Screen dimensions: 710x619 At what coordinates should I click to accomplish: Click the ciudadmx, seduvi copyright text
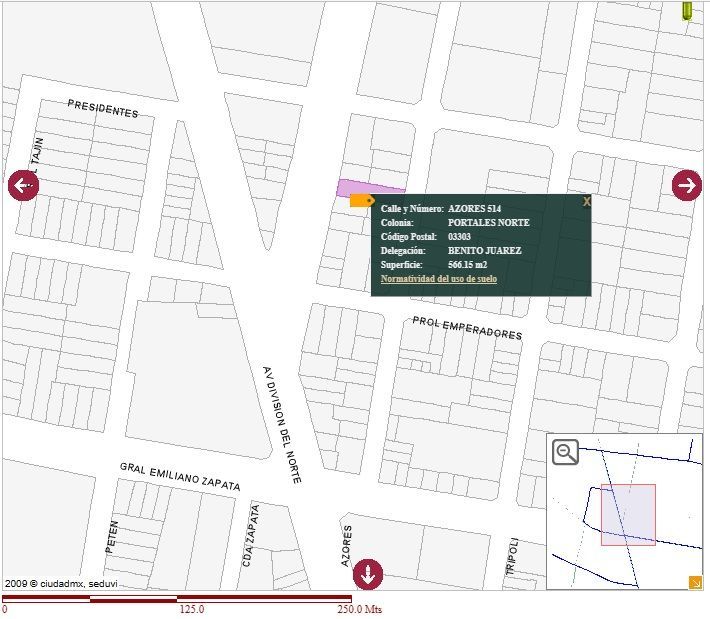pyautogui.click(x=61, y=584)
